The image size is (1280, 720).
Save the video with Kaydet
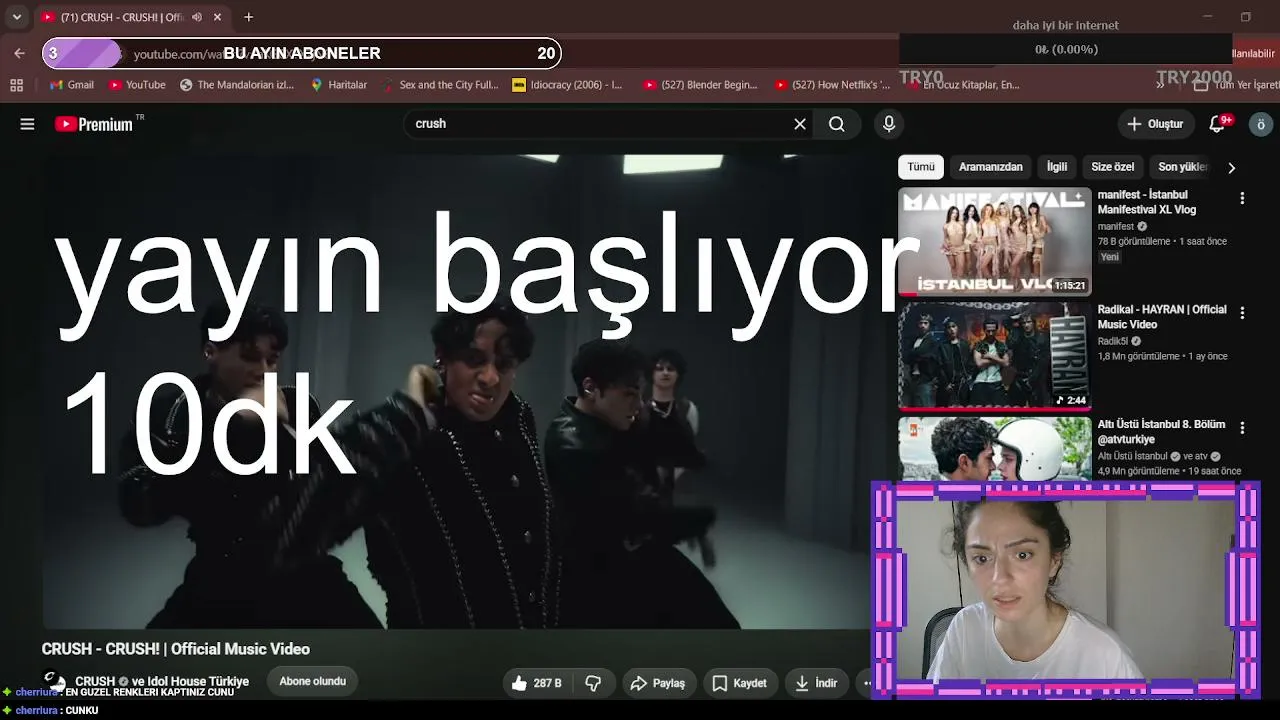tap(740, 683)
